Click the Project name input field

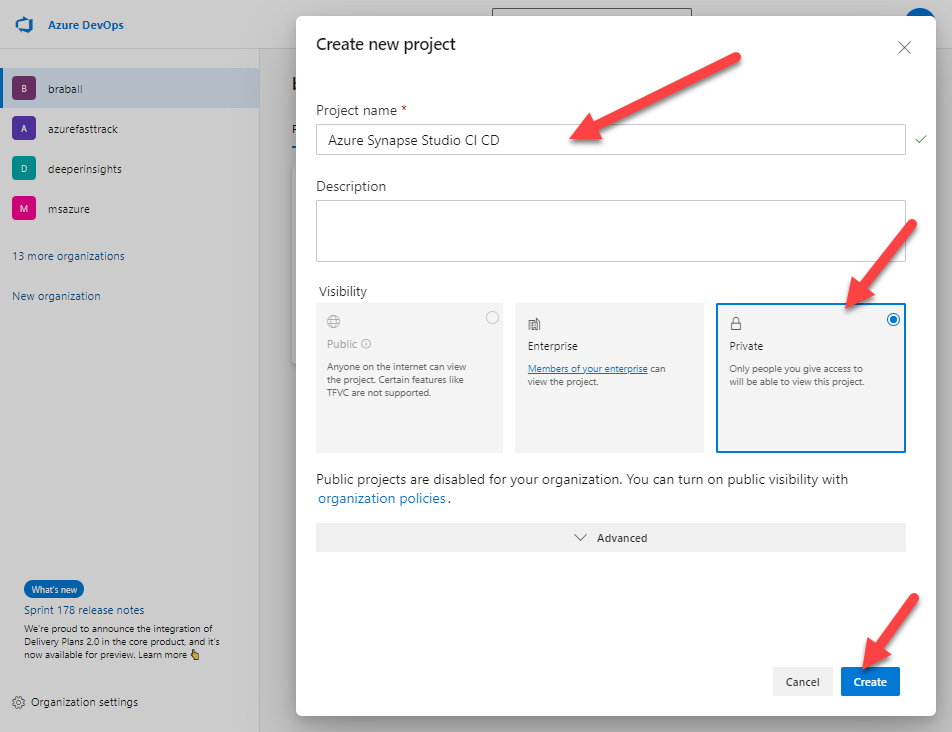point(610,140)
